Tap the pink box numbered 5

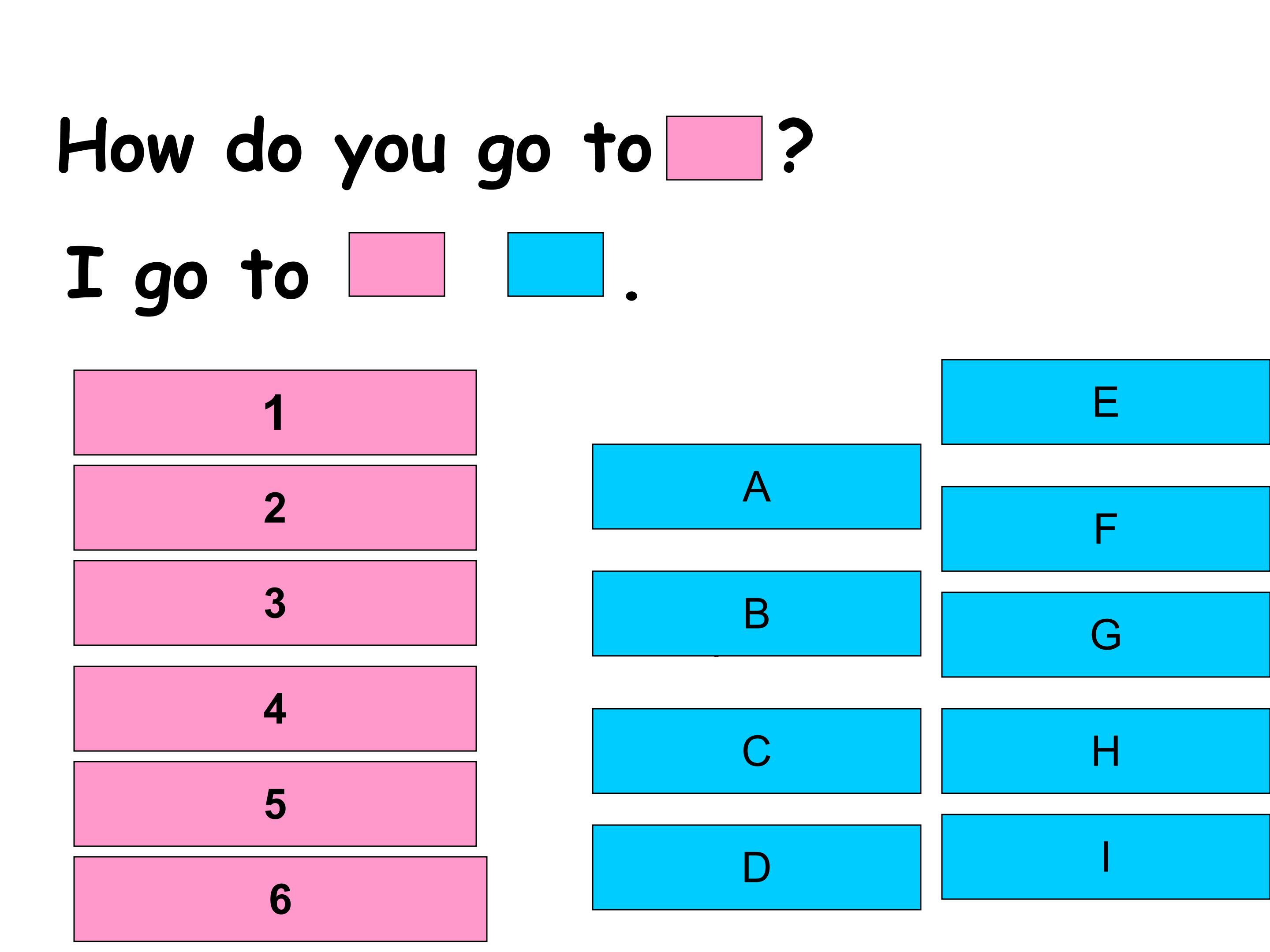[275, 803]
